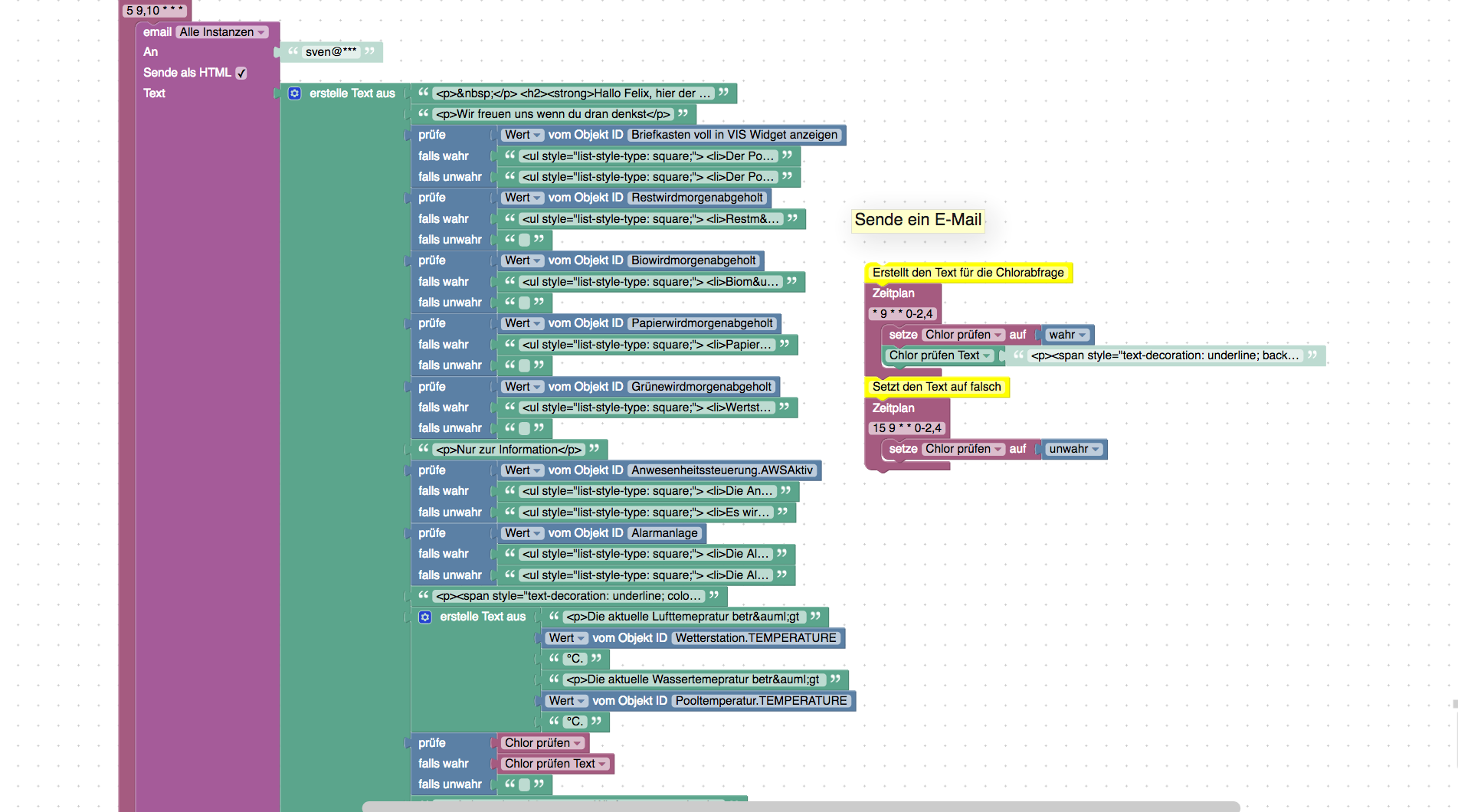The image size is (1458, 812).
Task: Select object ID 'Briefkasten voll in VIS Widget anzeigen'
Action: pos(735,135)
